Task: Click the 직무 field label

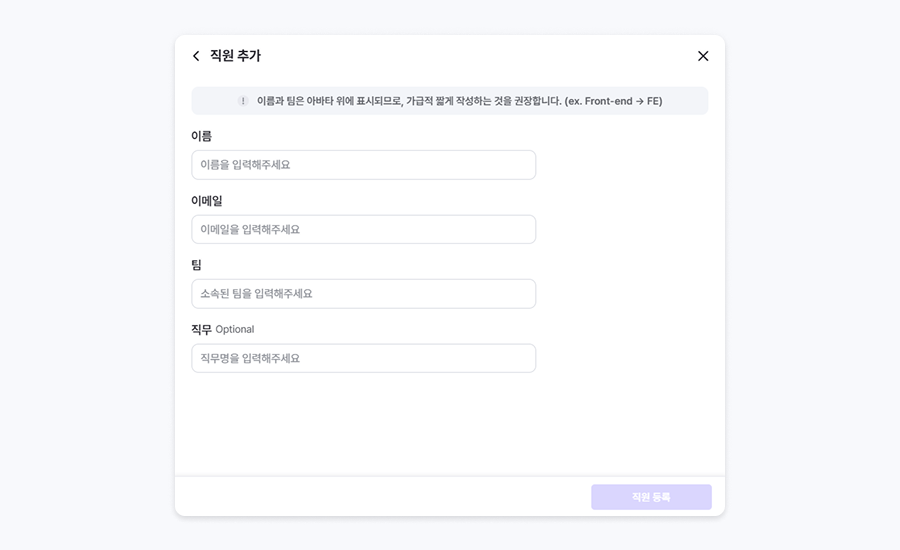Action: point(201,329)
